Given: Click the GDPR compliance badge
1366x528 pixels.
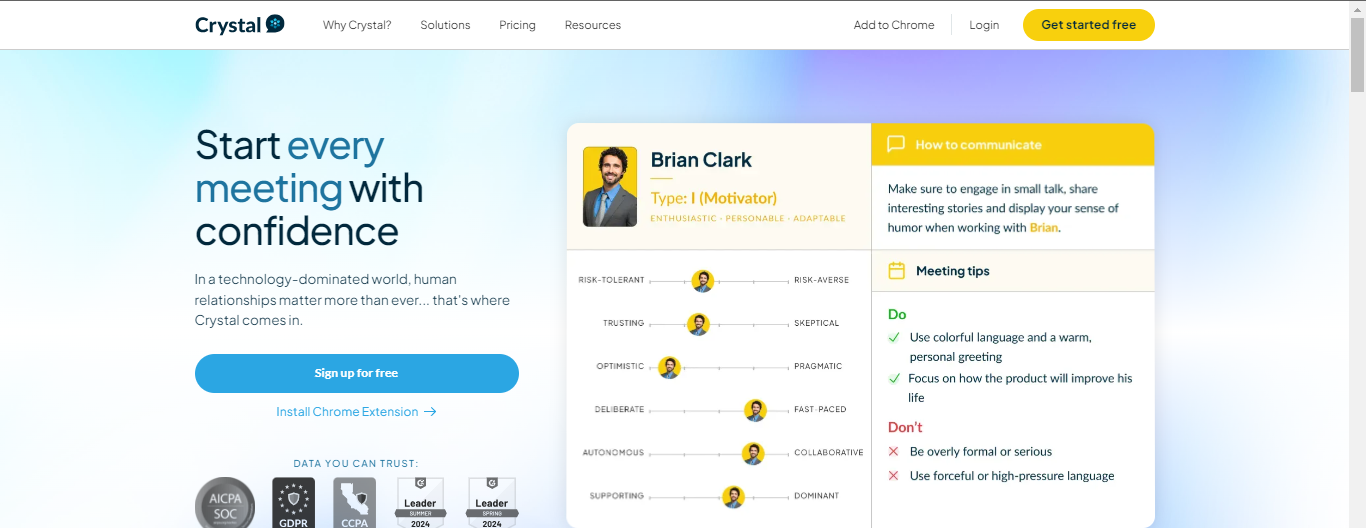Looking at the screenshot, I should 293,503.
